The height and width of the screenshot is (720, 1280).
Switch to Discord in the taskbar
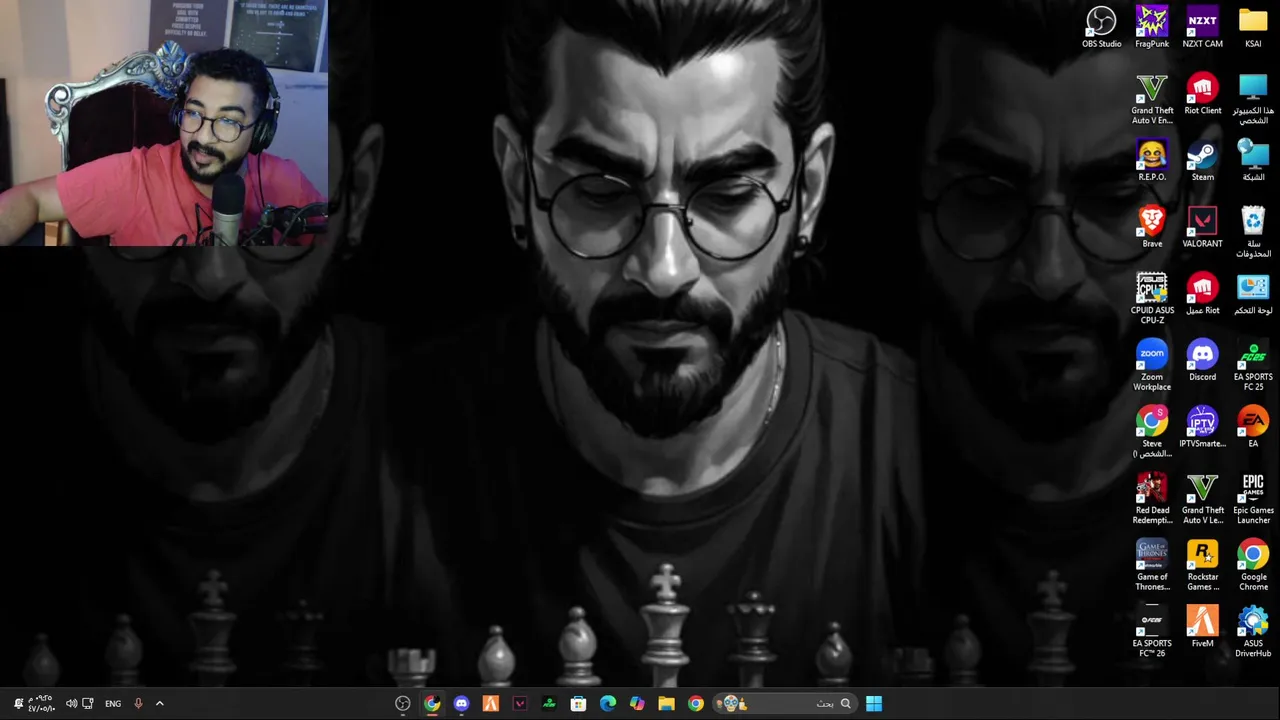461,704
